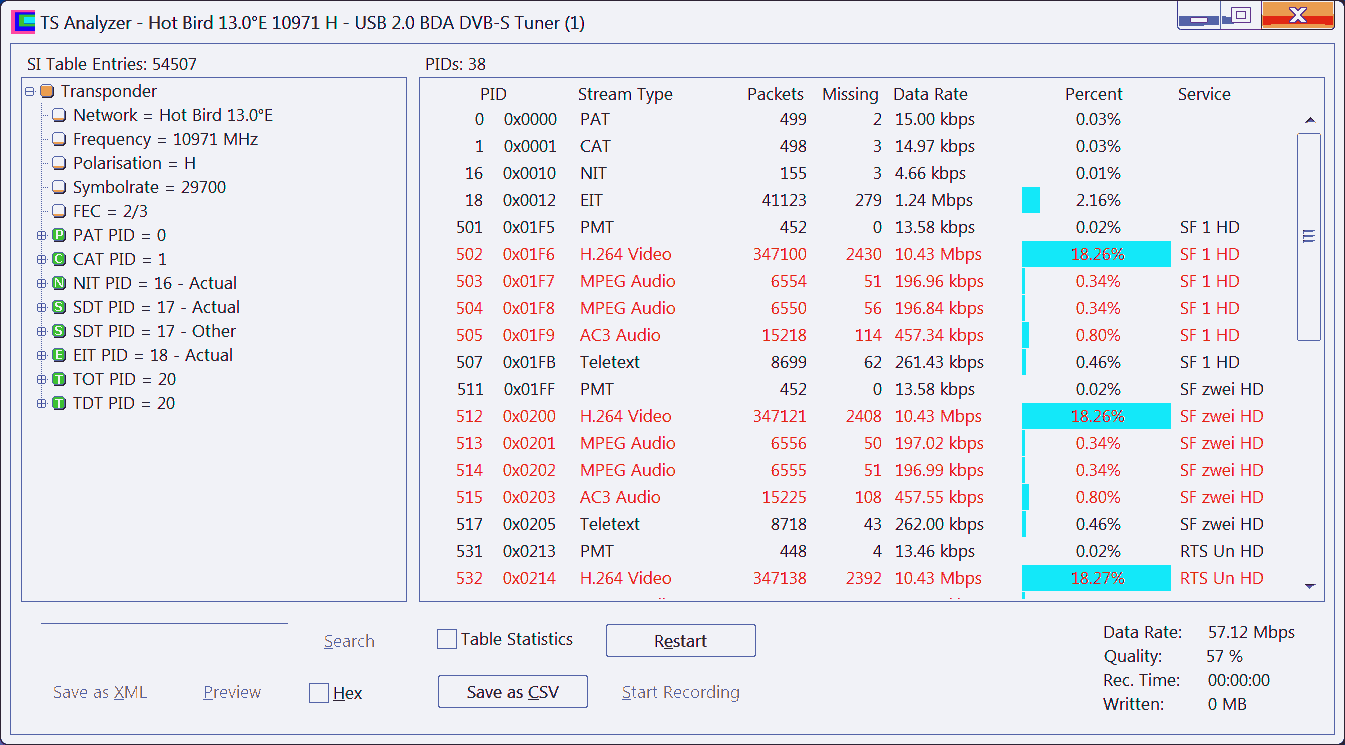Click the S icon for SDT Other

[59, 332]
